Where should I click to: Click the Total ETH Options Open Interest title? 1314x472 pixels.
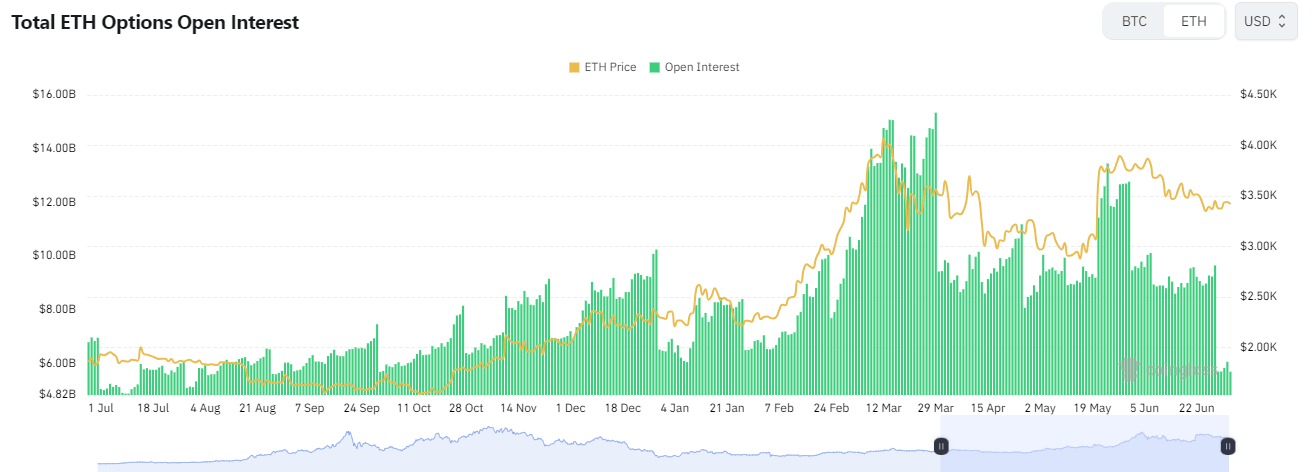155,22
